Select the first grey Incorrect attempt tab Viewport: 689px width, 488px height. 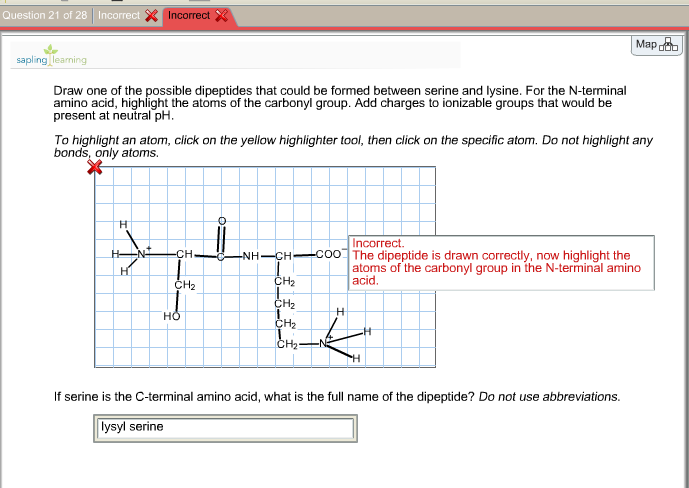(127, 15)
